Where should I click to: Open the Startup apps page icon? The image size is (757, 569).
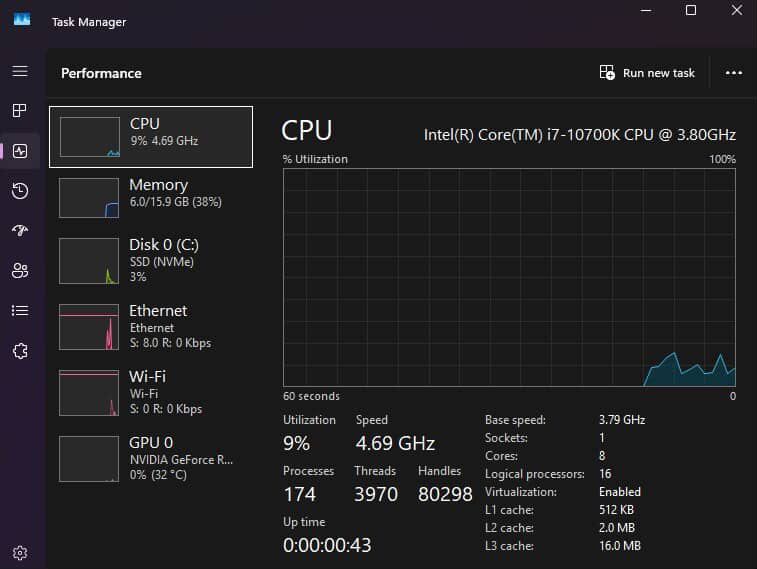pyautogui.click(x=20, y=230)
